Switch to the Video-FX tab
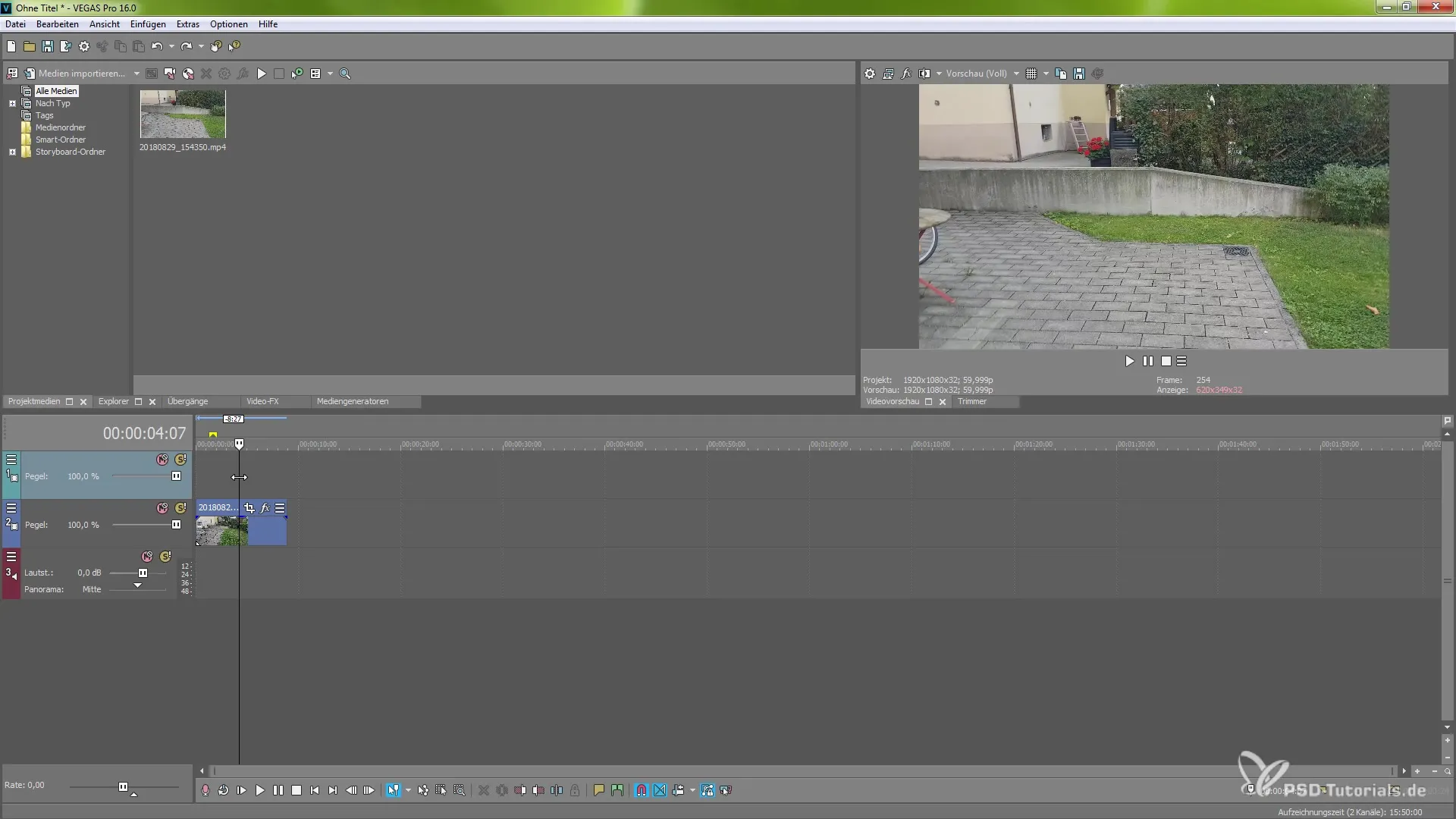The image size is (1456, 819). tap(262, 402)
